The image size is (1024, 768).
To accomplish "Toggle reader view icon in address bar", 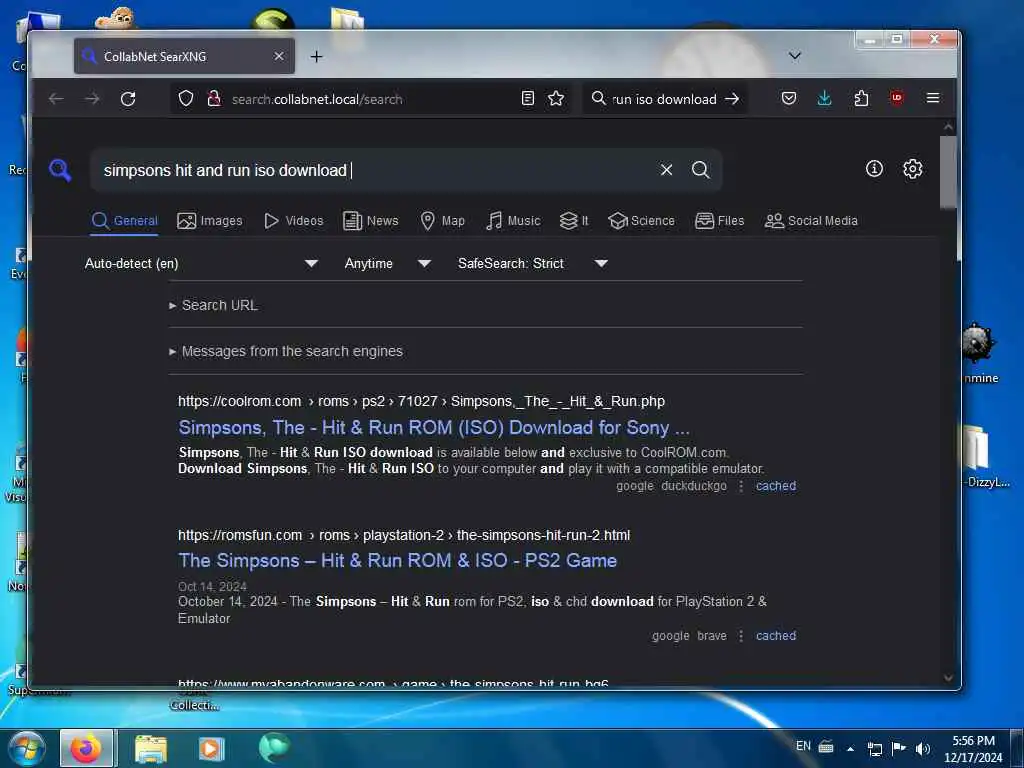I will [x=528, y=99].
